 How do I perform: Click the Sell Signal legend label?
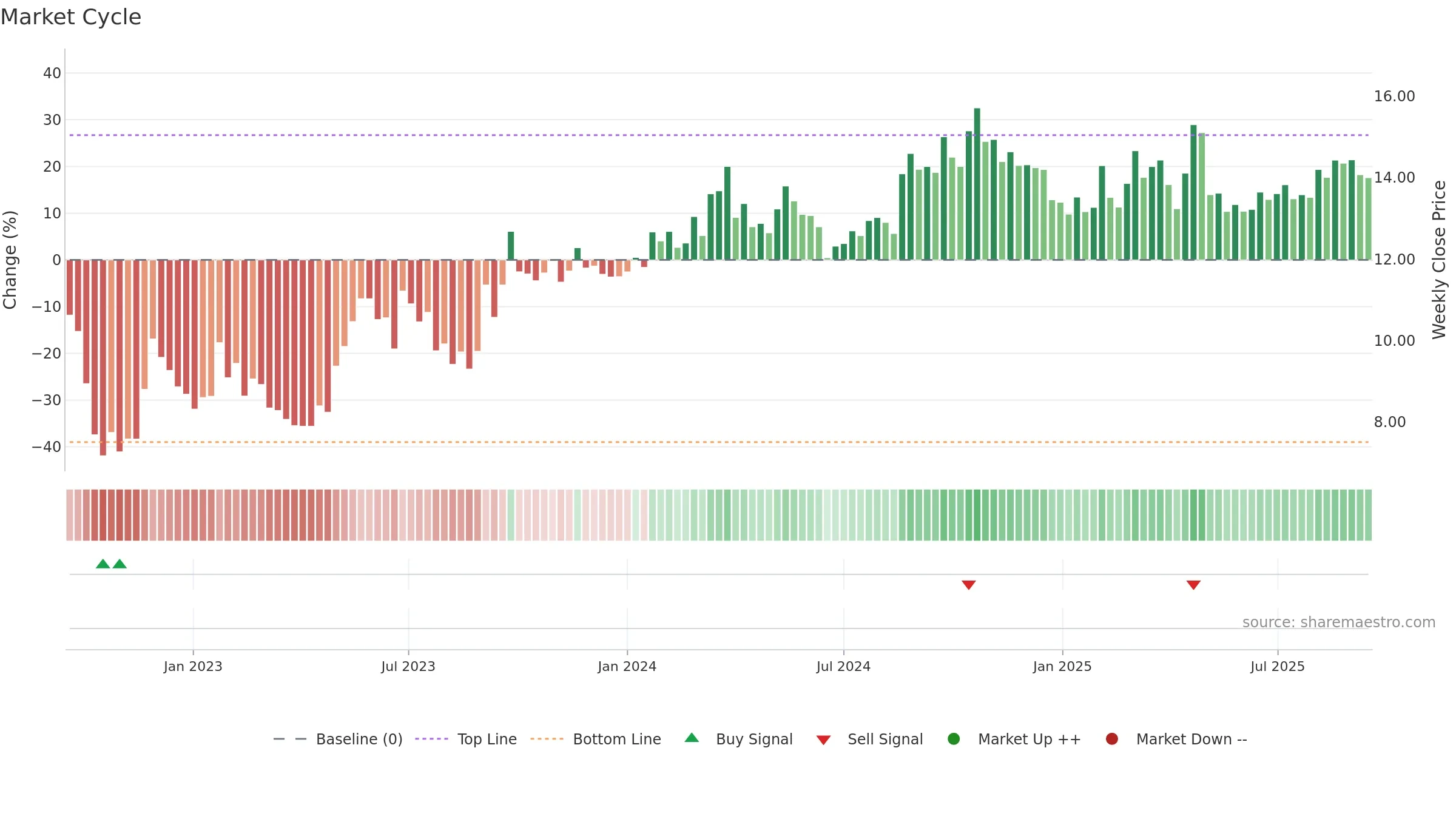[885, 739]
